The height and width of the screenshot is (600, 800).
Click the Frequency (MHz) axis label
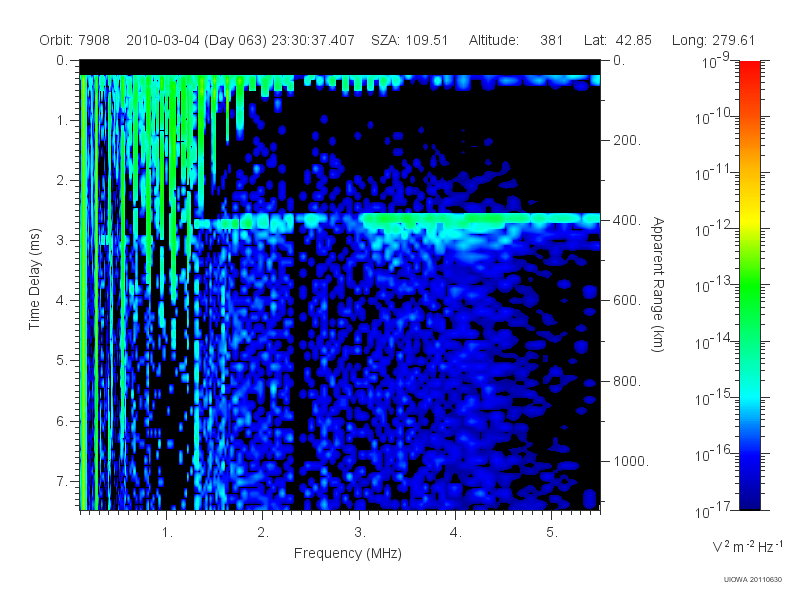tap(347, 553)
